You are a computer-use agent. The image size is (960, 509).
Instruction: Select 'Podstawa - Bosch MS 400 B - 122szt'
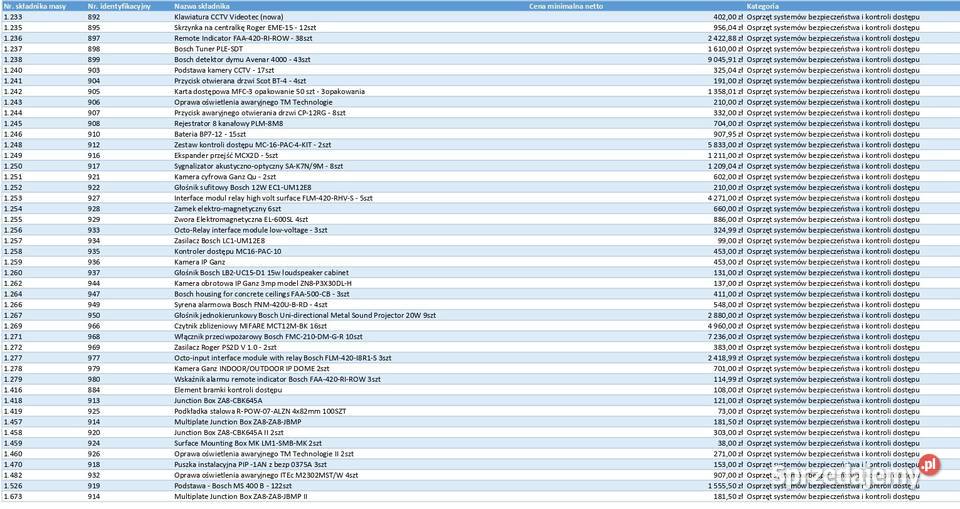pos(233,486)
